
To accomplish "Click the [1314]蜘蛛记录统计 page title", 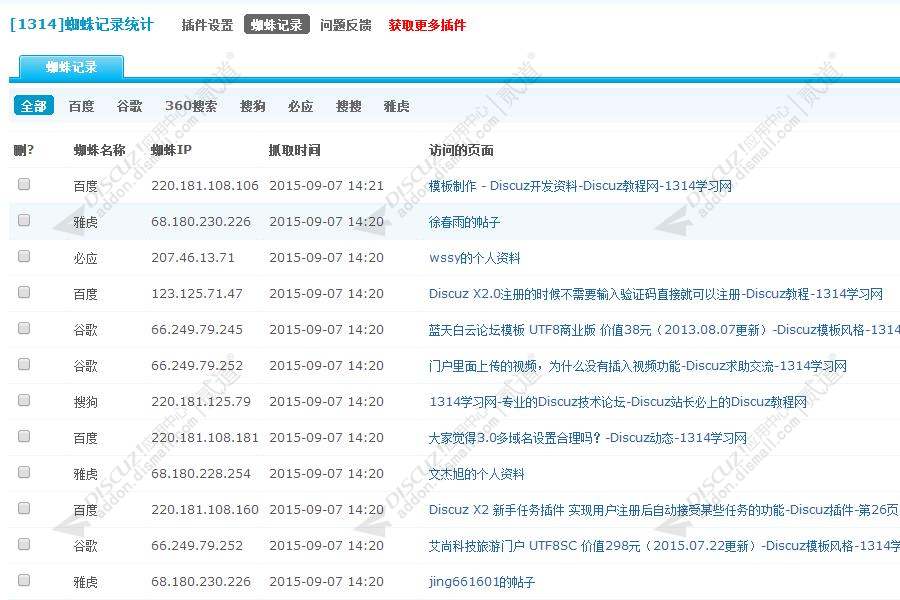I will pos(82,25).
